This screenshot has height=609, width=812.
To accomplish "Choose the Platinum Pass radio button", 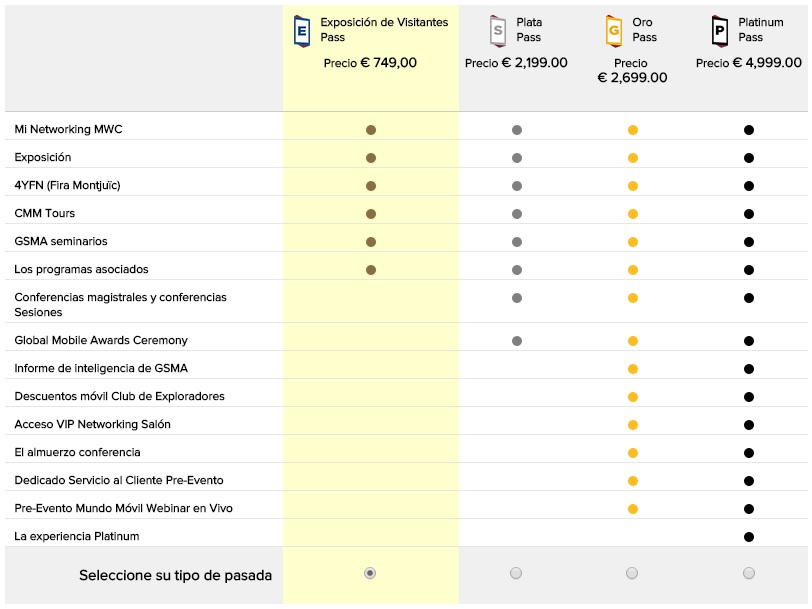I will click(x=749, y=573).
